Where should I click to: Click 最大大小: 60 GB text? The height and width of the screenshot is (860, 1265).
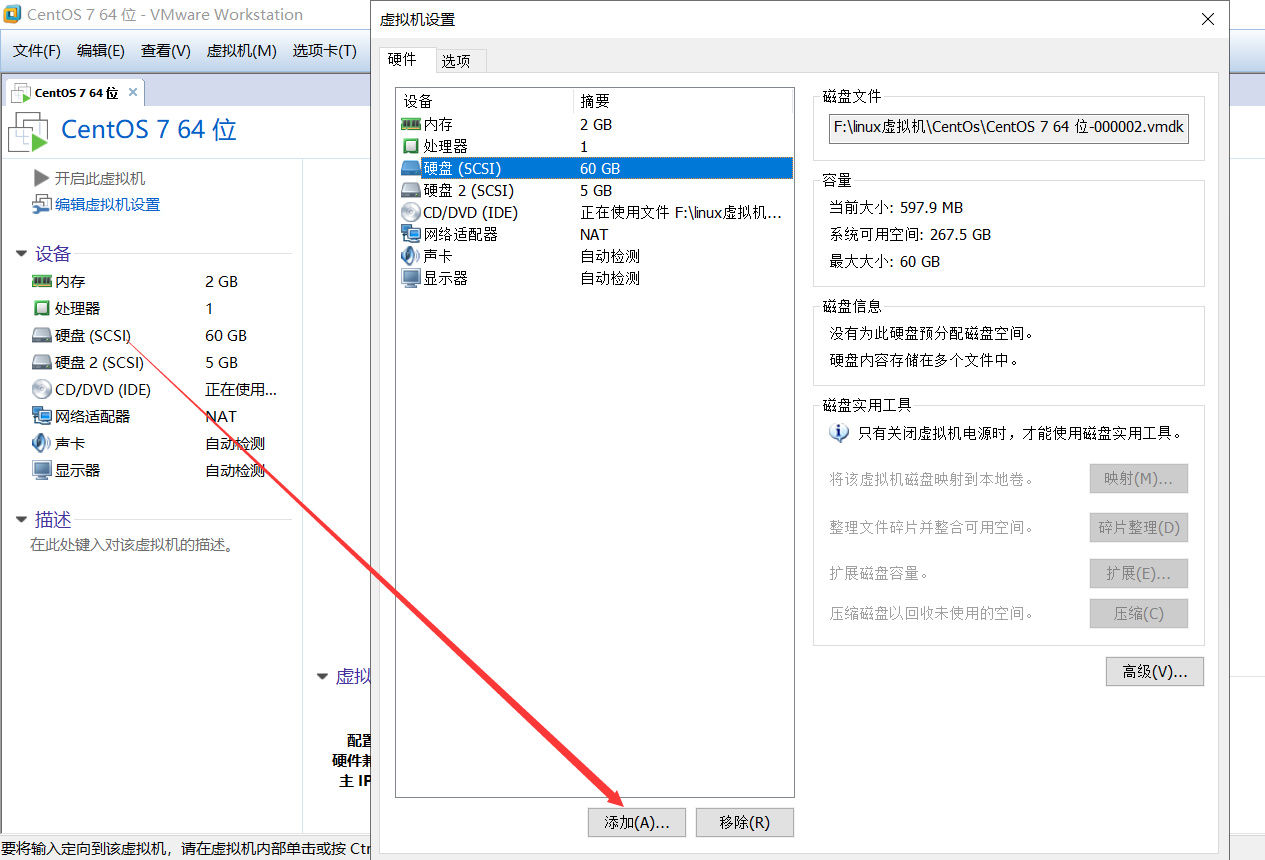click(885, 262)
